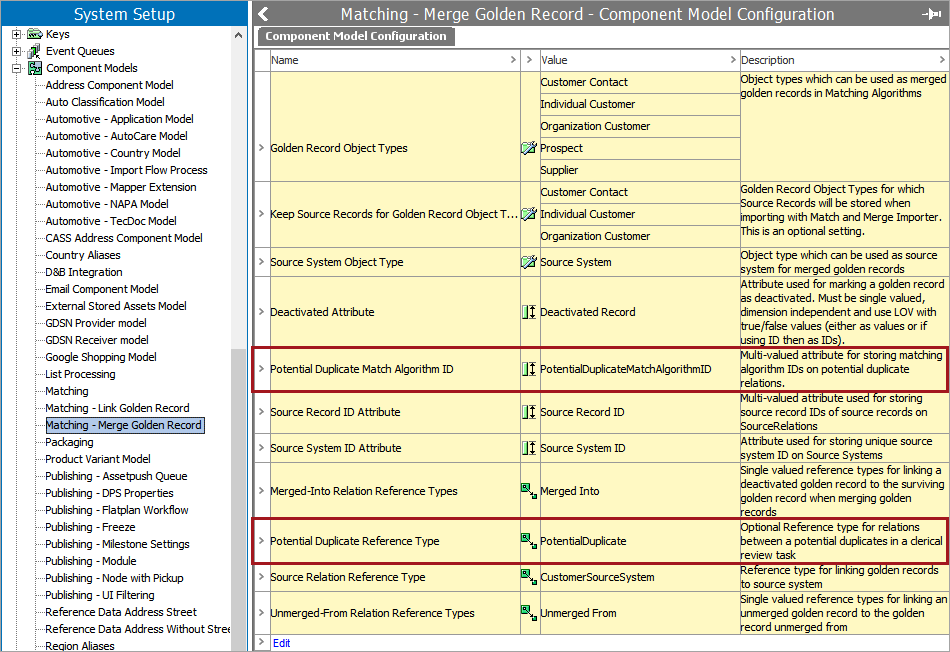Click the Golden Record Object Types edit icon
950x652 pixels.
tap(529, 148)
